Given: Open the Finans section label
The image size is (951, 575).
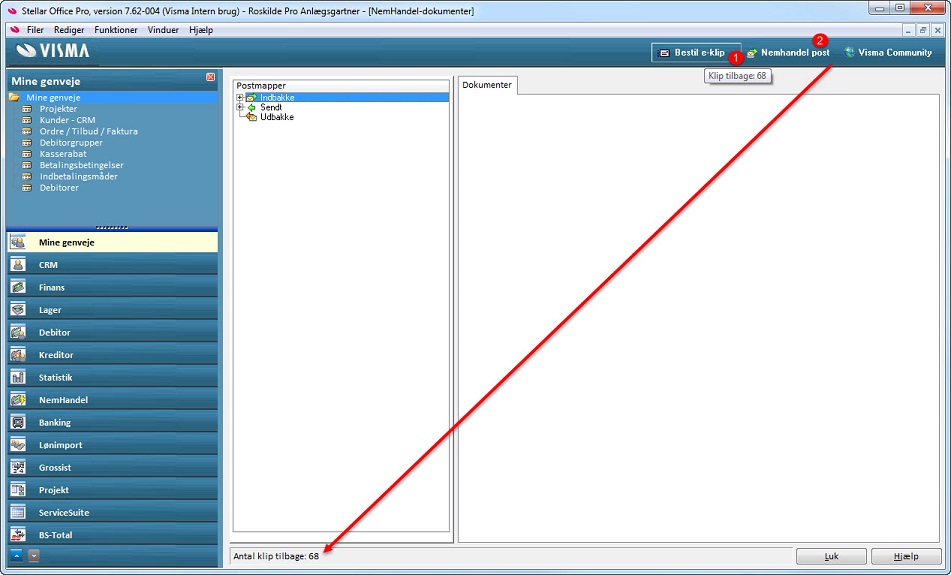Looking at the screenshot, I should pos(52,287).
